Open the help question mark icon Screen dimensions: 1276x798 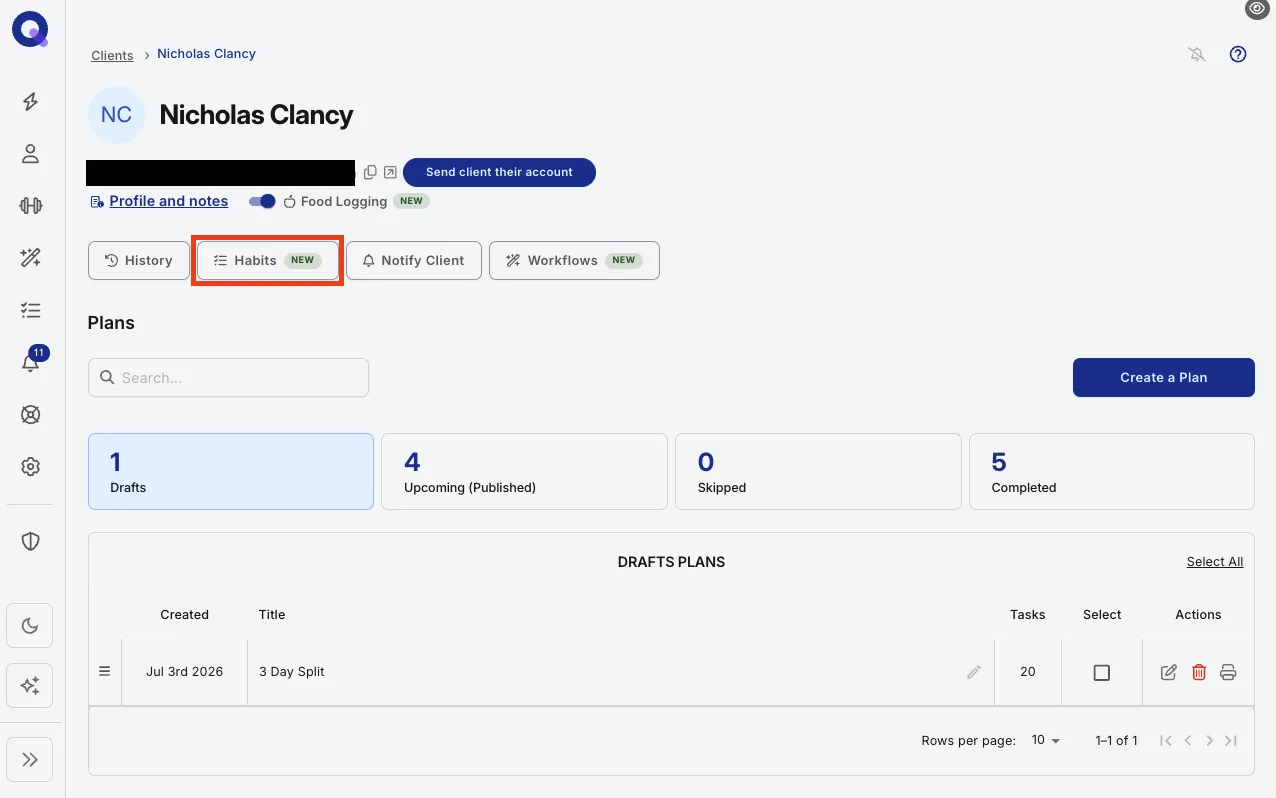pyautogui.click(x=1238, y=55)
